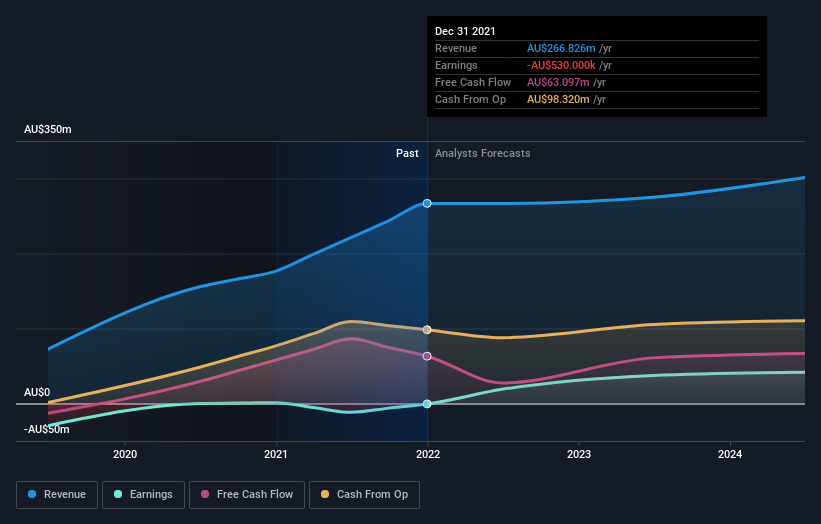Click the 2021 x-axis label

(276, 454)
